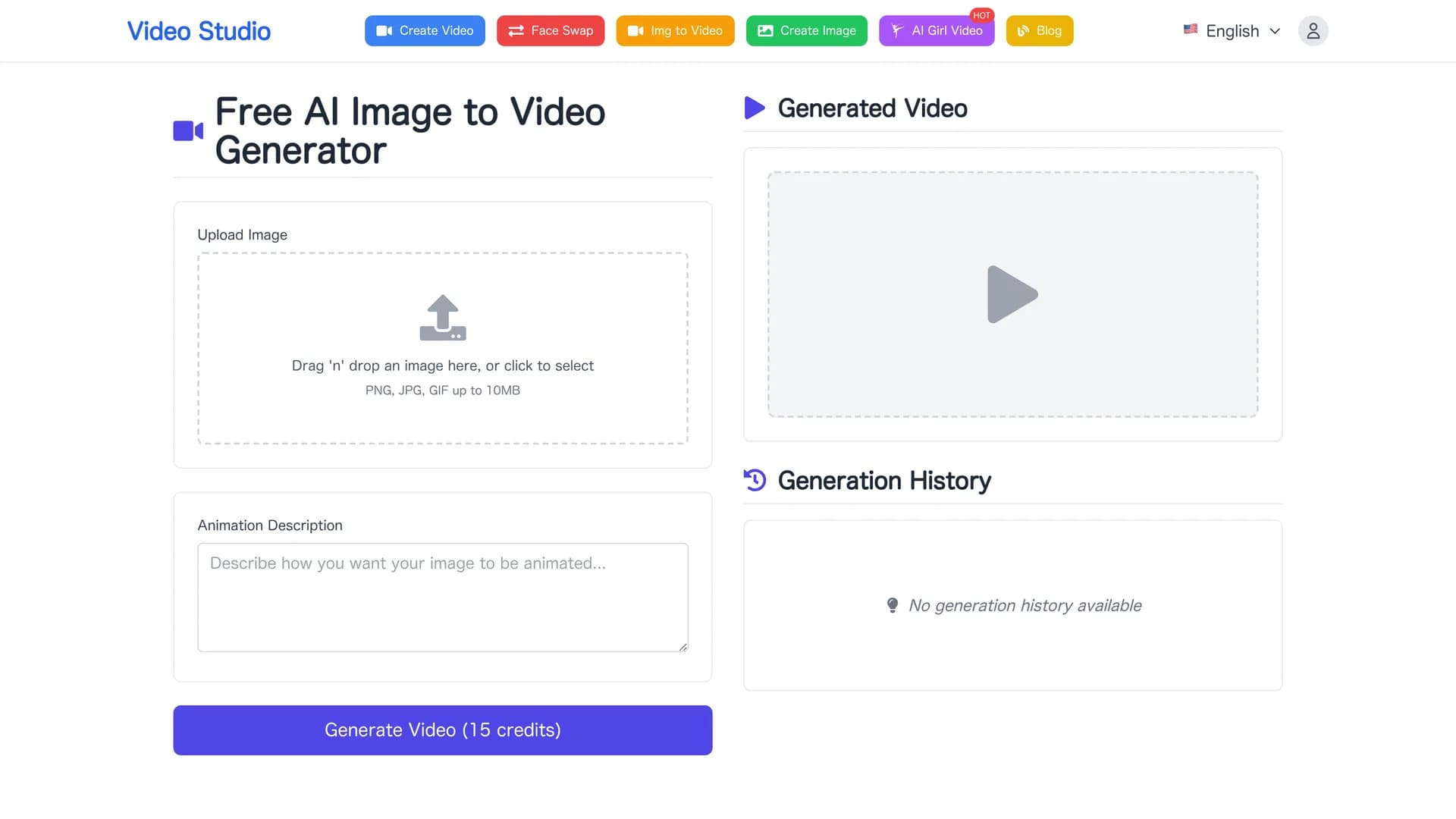The height and width of the screenshot is (819, 1456).
Task: Click 'No generation history available' text
Action: tap(1025, 605)
